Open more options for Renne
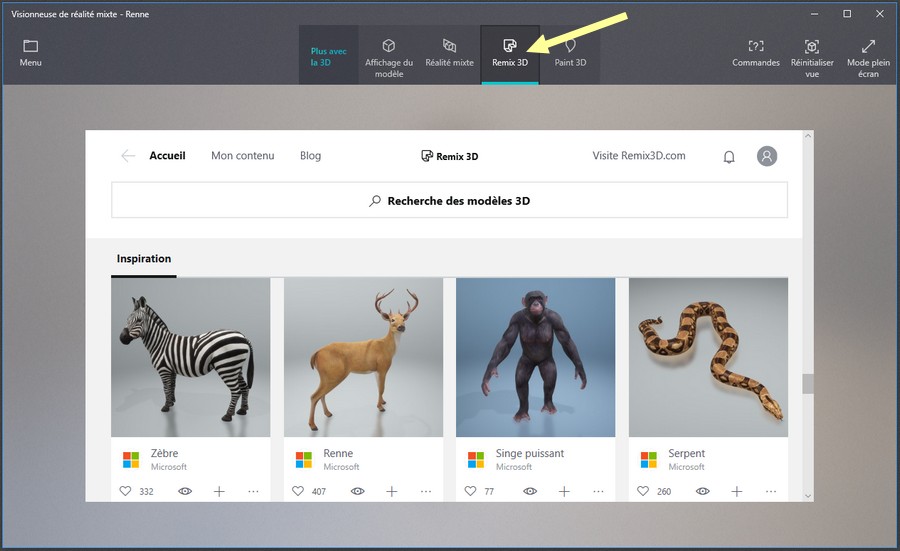Image resolution: width=900 pixels, height=551 pixels. point(426,491)
